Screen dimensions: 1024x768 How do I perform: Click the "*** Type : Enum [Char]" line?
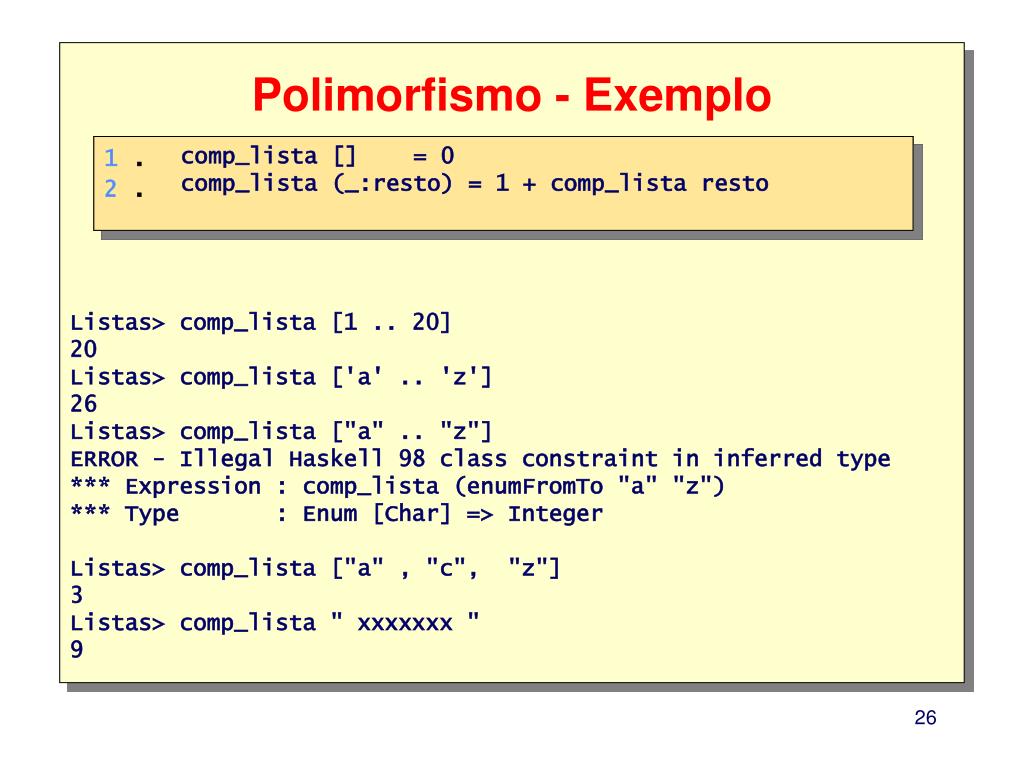336,514
